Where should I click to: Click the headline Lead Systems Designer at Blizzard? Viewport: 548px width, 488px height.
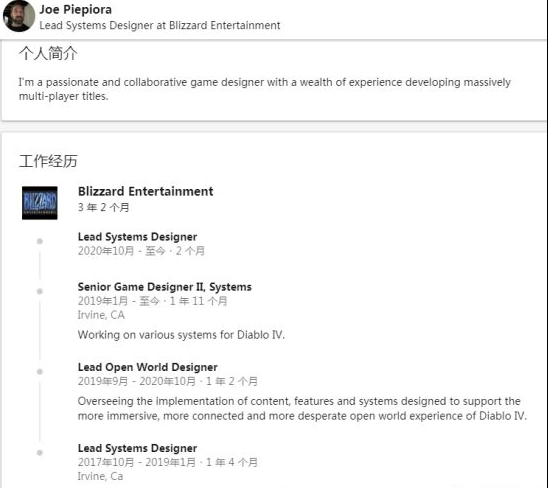(160, 26)
